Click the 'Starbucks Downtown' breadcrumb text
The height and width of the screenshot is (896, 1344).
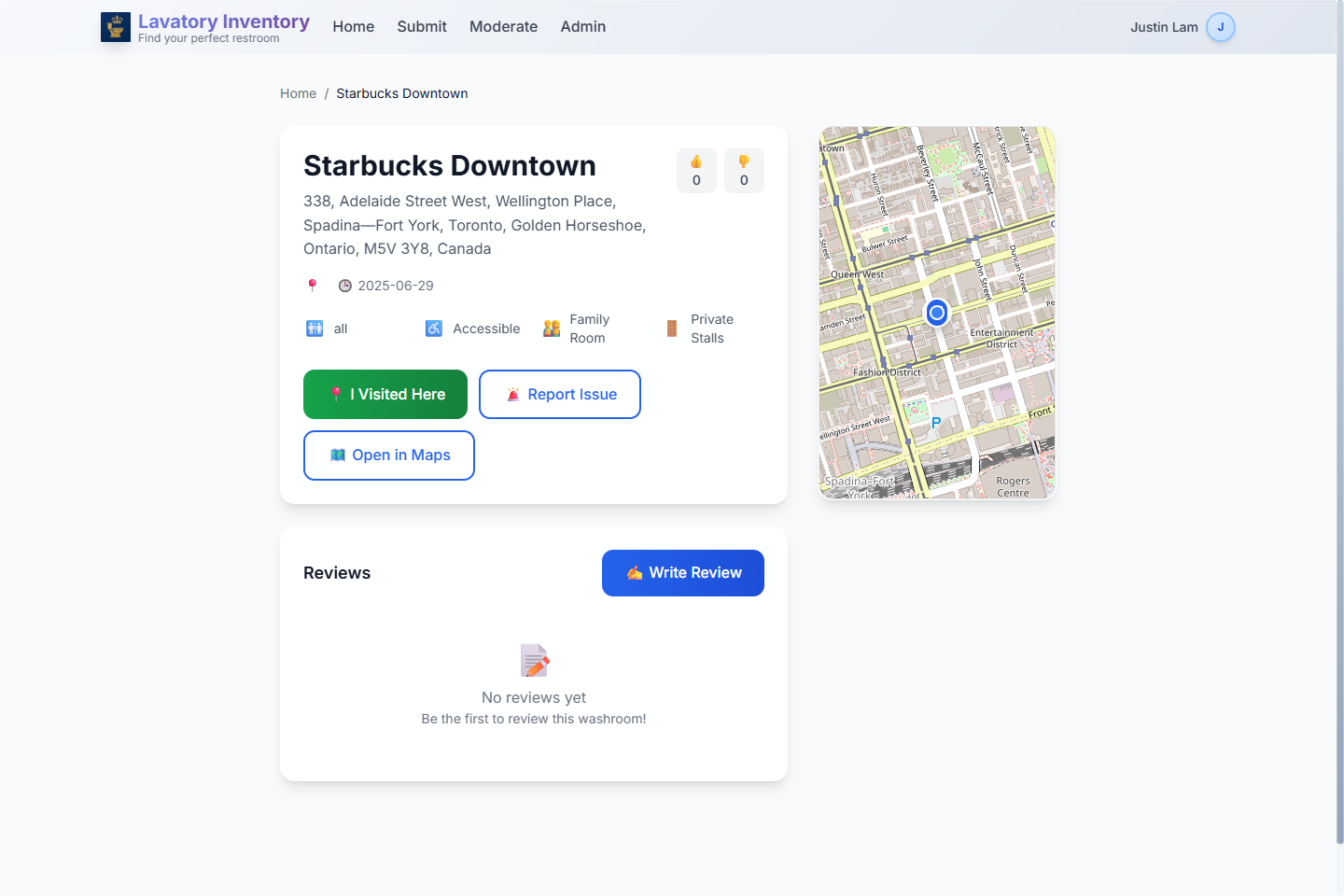pos(402,93)
